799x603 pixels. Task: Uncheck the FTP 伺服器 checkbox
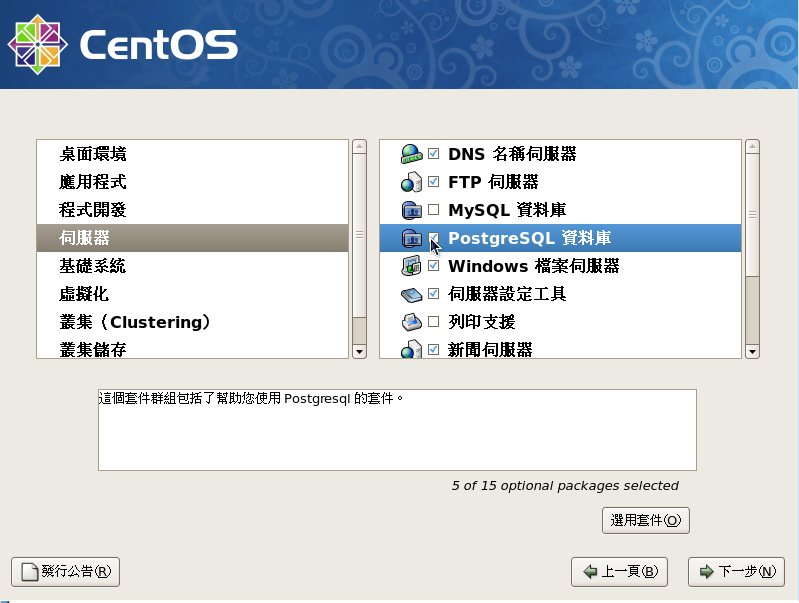click(x=434, y=181)
